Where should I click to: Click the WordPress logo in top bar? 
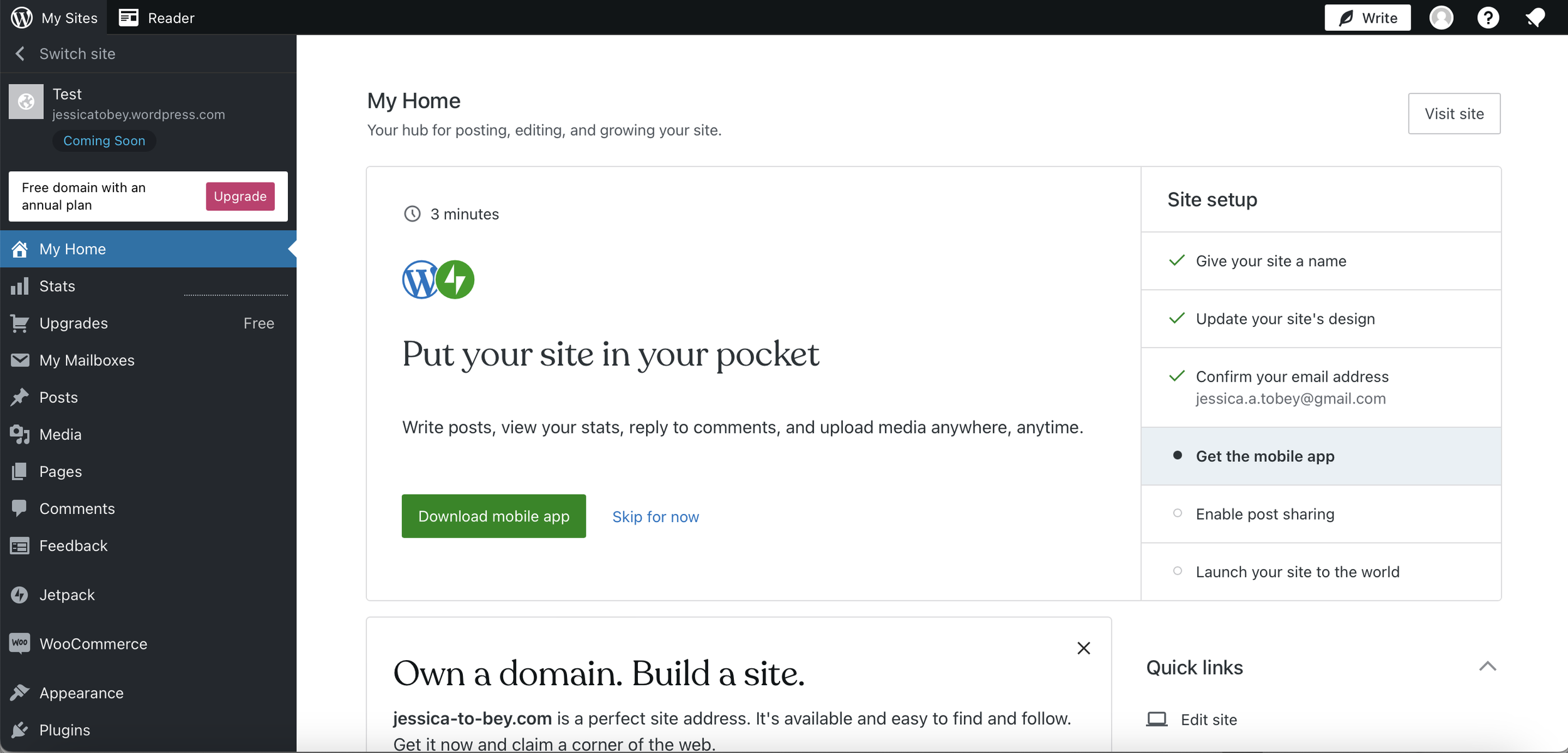pos(21,17)
